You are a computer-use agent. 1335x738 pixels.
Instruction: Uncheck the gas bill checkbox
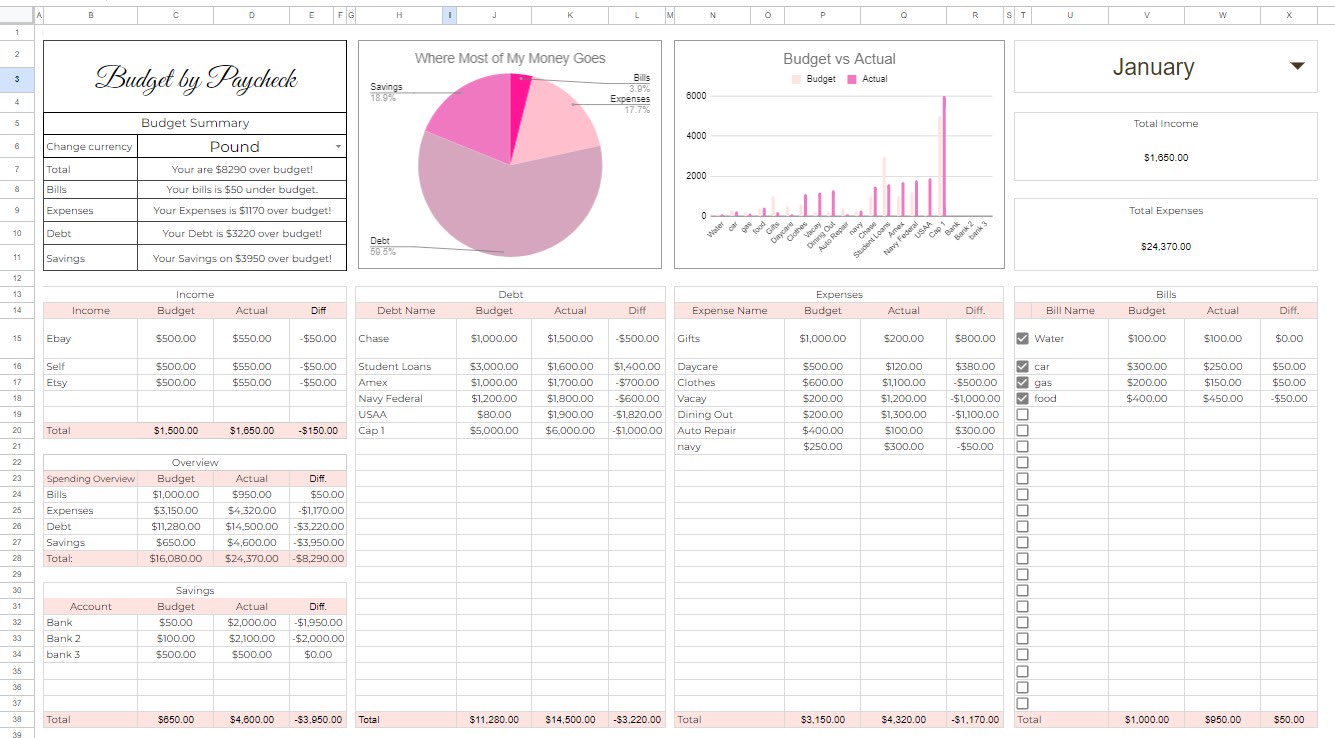click(x=1022, y=383)
